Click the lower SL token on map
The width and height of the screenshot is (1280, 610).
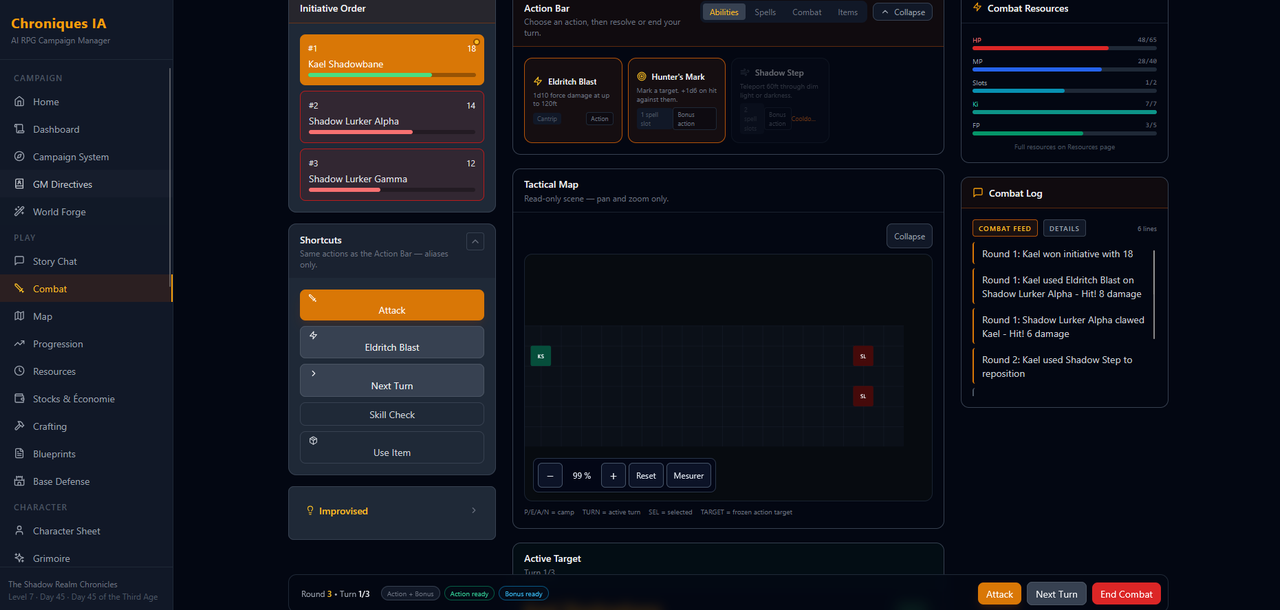pyautogui.click(x=863, y=396)
